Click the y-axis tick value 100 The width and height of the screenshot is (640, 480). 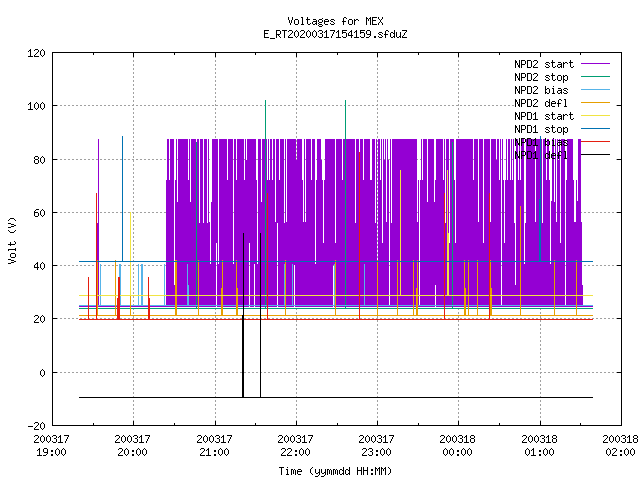[x=36, y=106]
